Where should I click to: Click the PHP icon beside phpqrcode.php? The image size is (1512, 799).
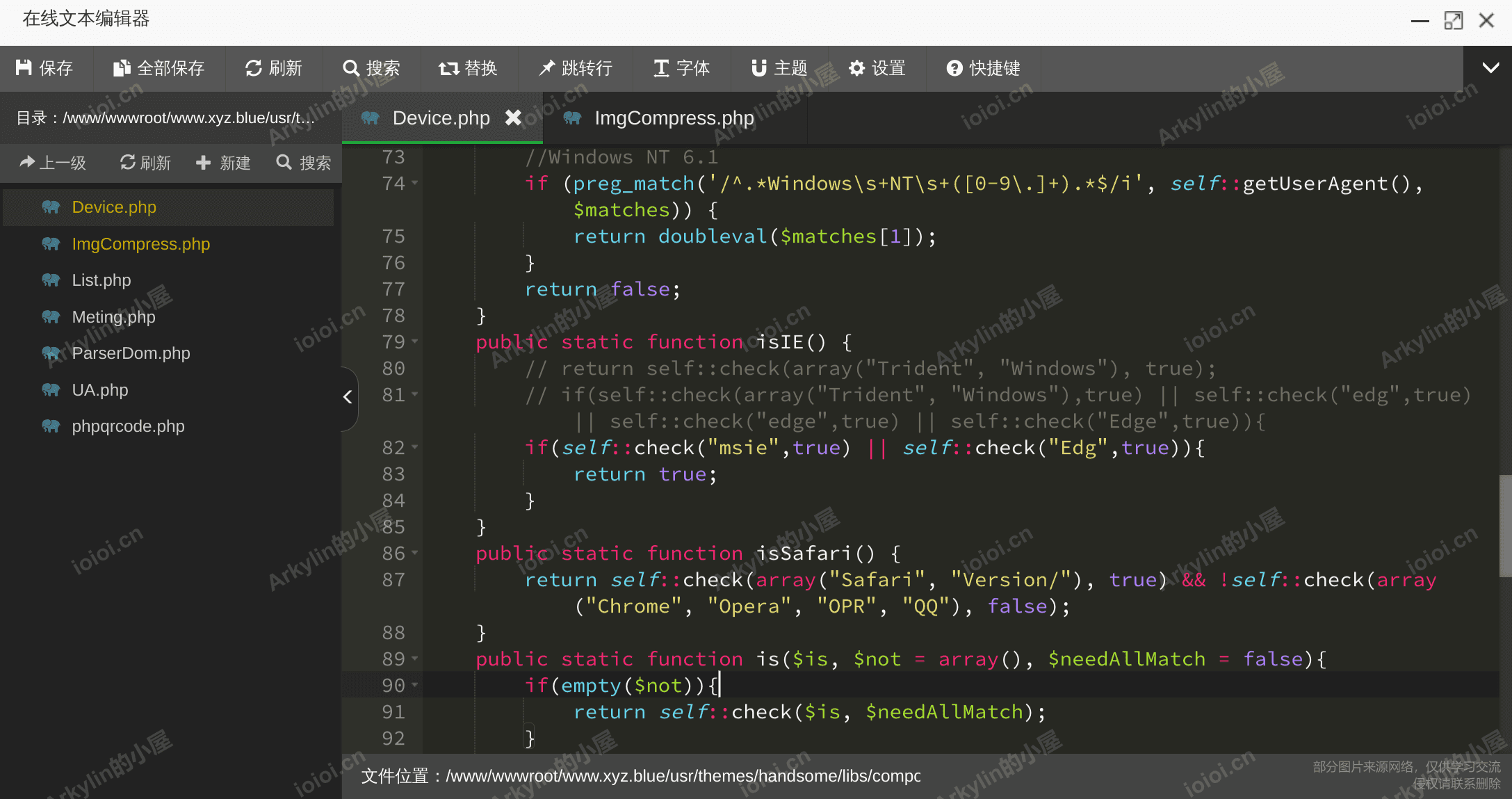click(51, 426)
